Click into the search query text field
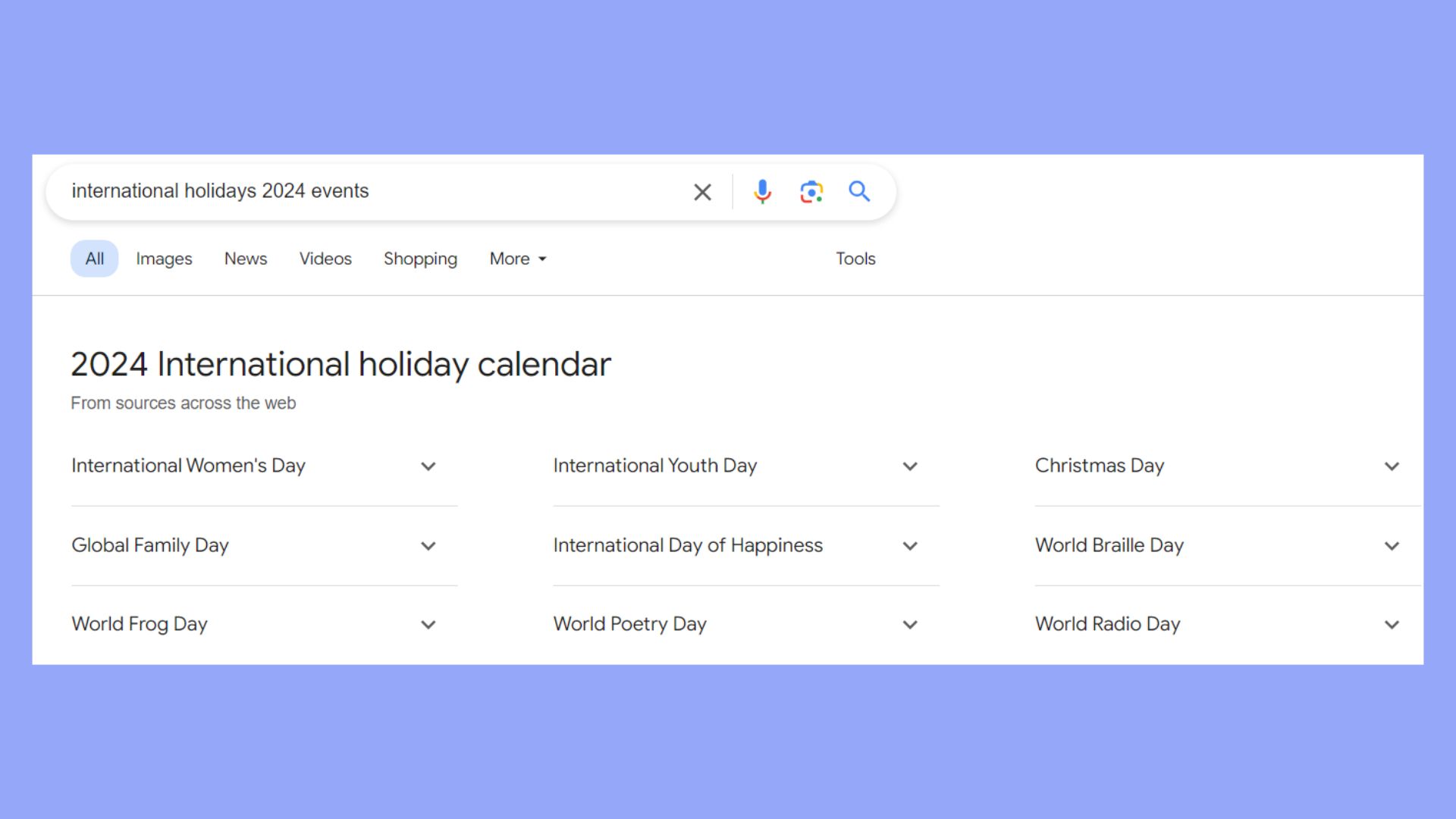The image size is (1456, 819). (x=372, y=191)
